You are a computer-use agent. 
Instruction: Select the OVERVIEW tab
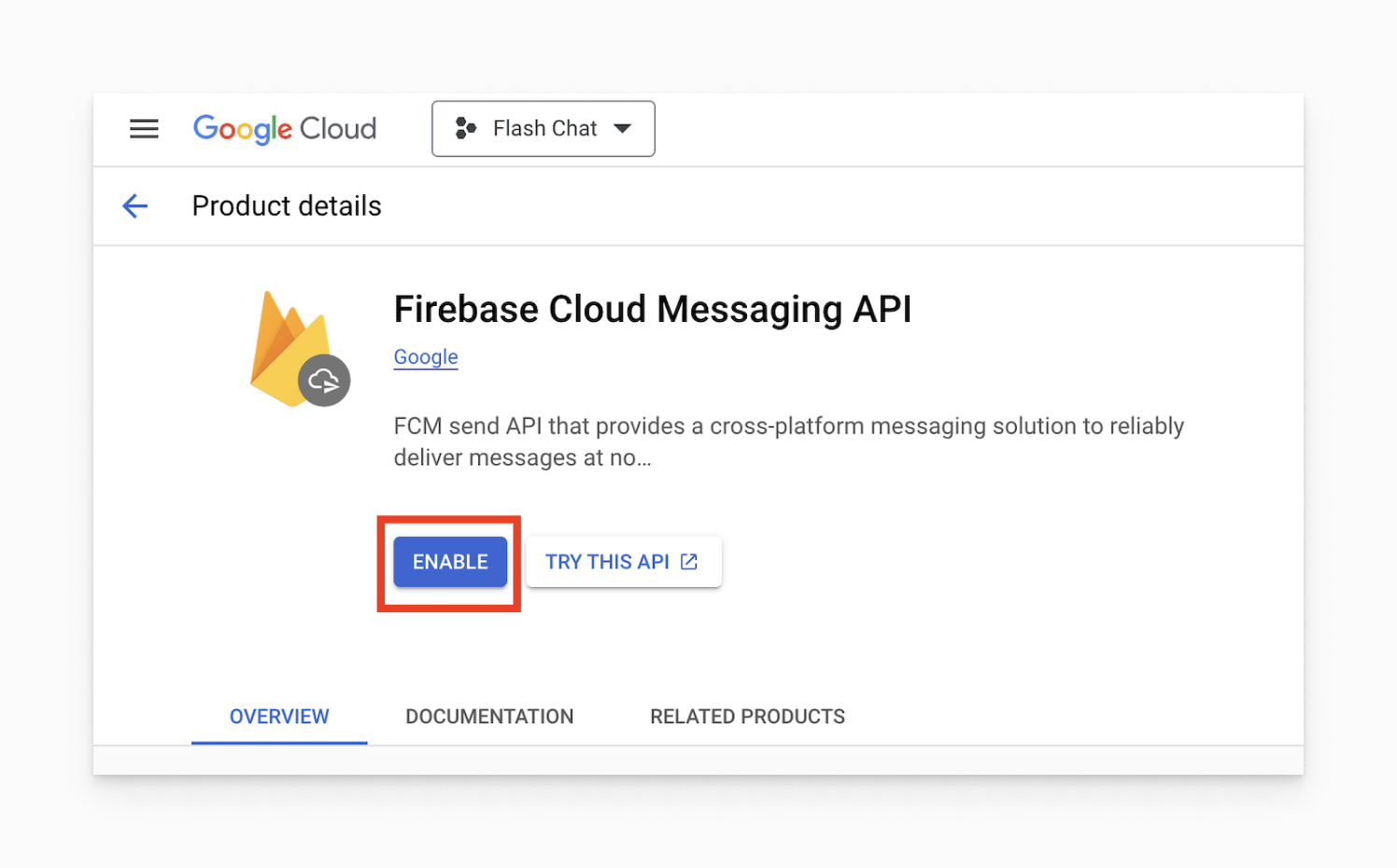coord(279,716)
